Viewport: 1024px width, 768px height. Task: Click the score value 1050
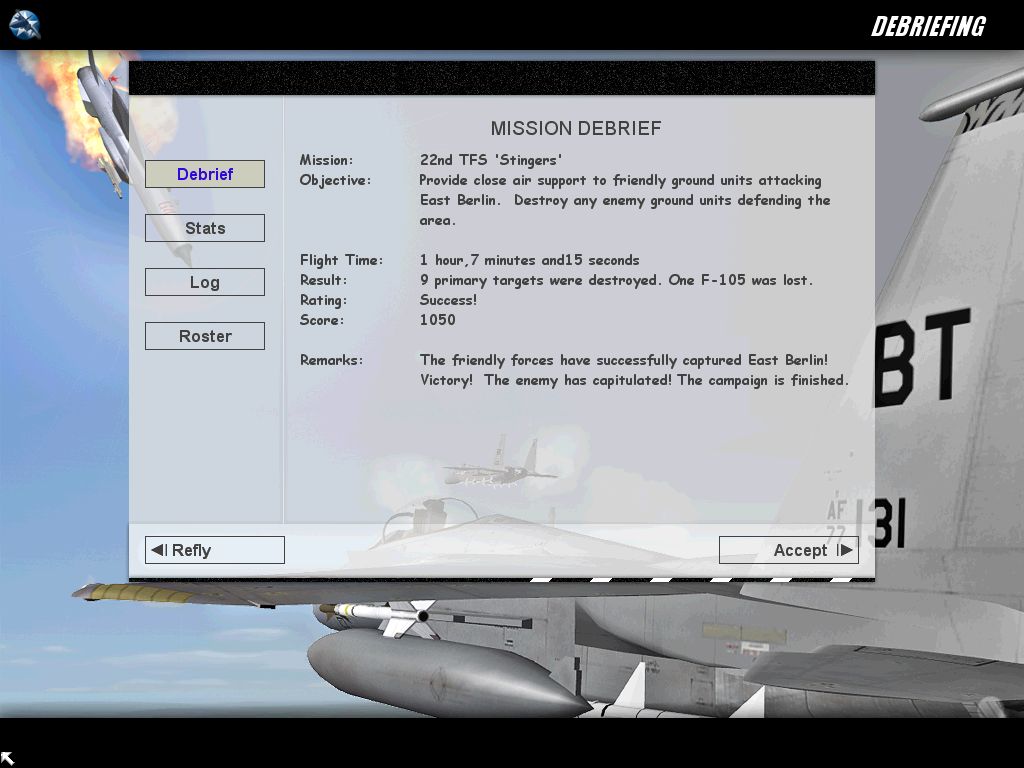tap(438, 320)
